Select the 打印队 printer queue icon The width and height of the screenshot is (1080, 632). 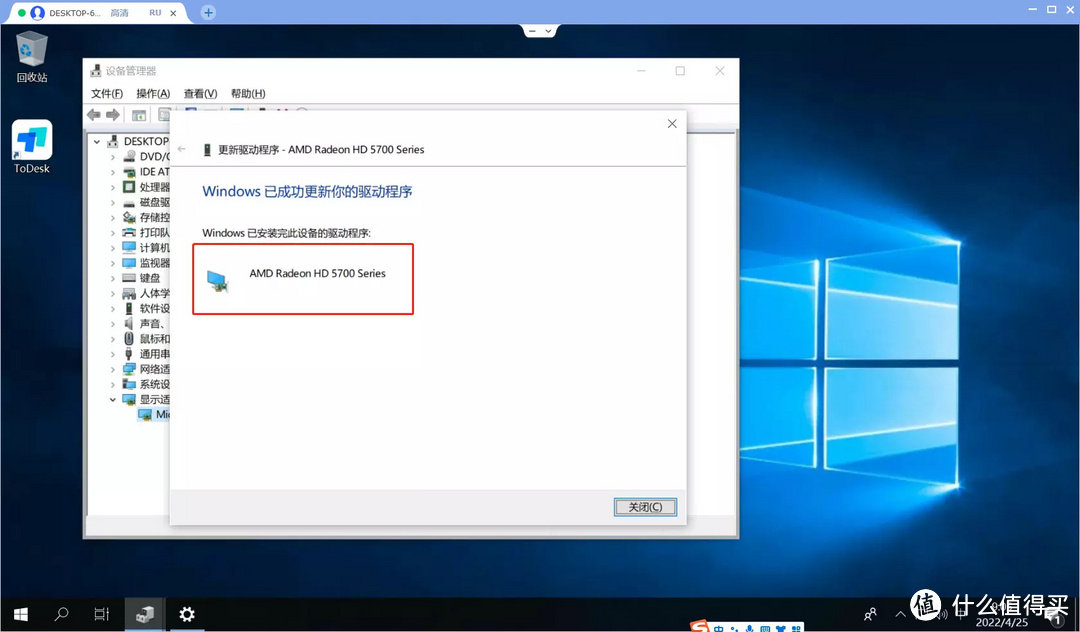click(x=129, y=233)
